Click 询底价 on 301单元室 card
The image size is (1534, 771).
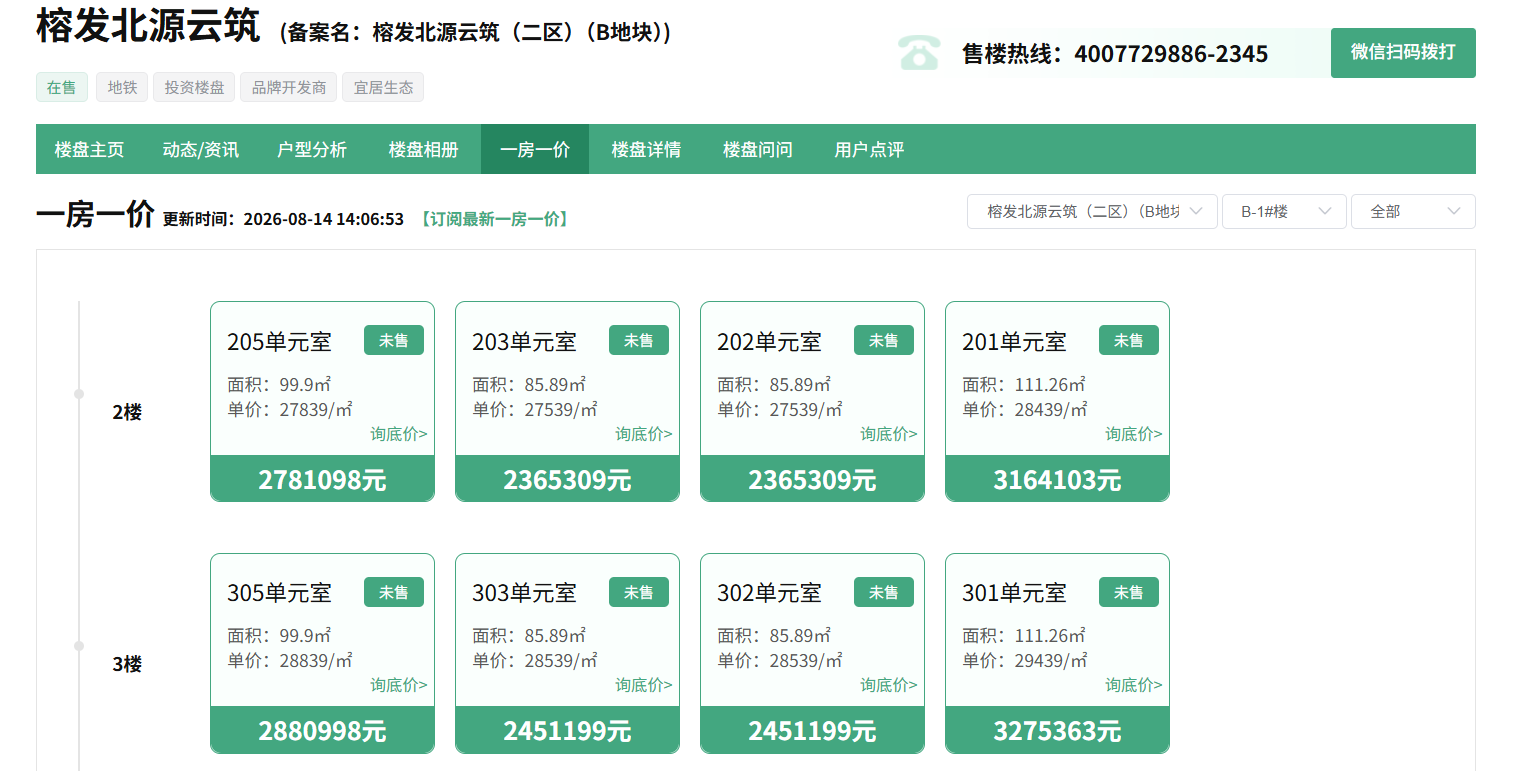coord(1134,685)
